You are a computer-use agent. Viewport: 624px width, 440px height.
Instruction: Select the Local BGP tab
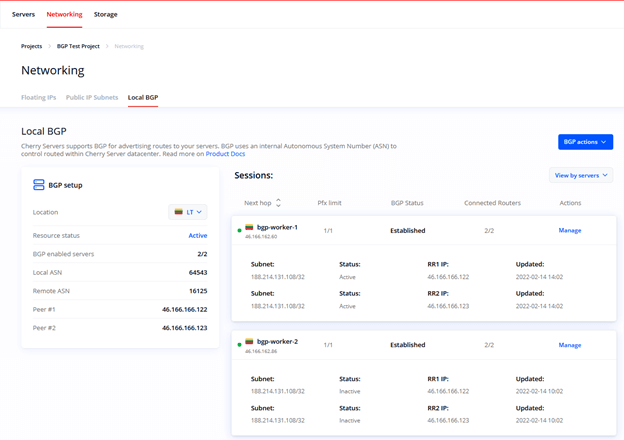[143, 98]
